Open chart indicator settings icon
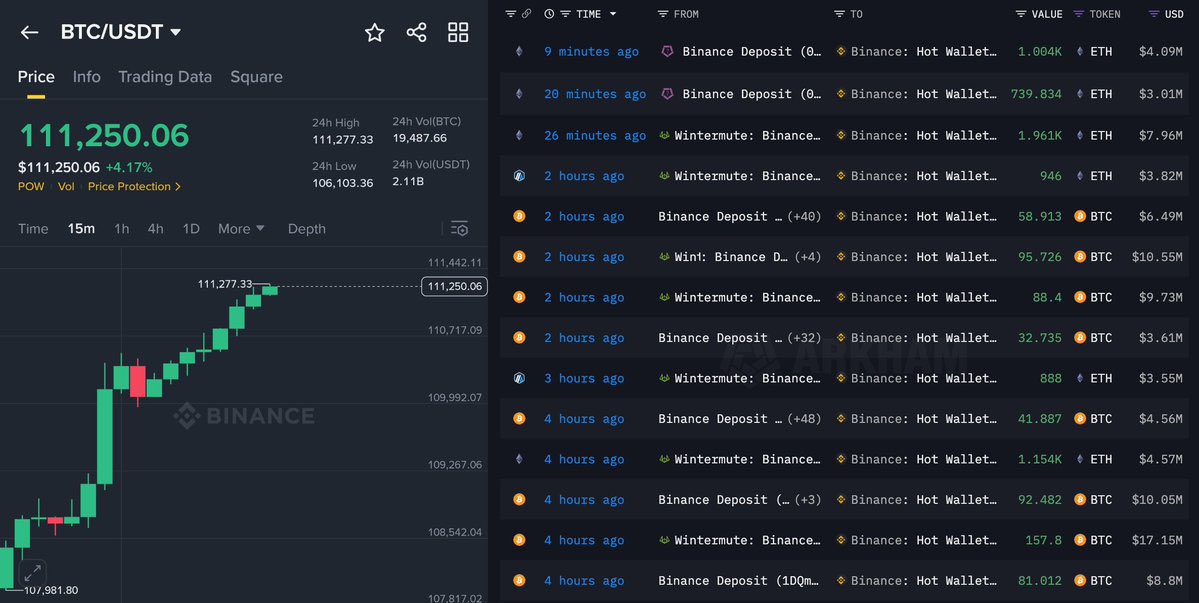Screen dimensions: 1199x603 pos(459,229)
